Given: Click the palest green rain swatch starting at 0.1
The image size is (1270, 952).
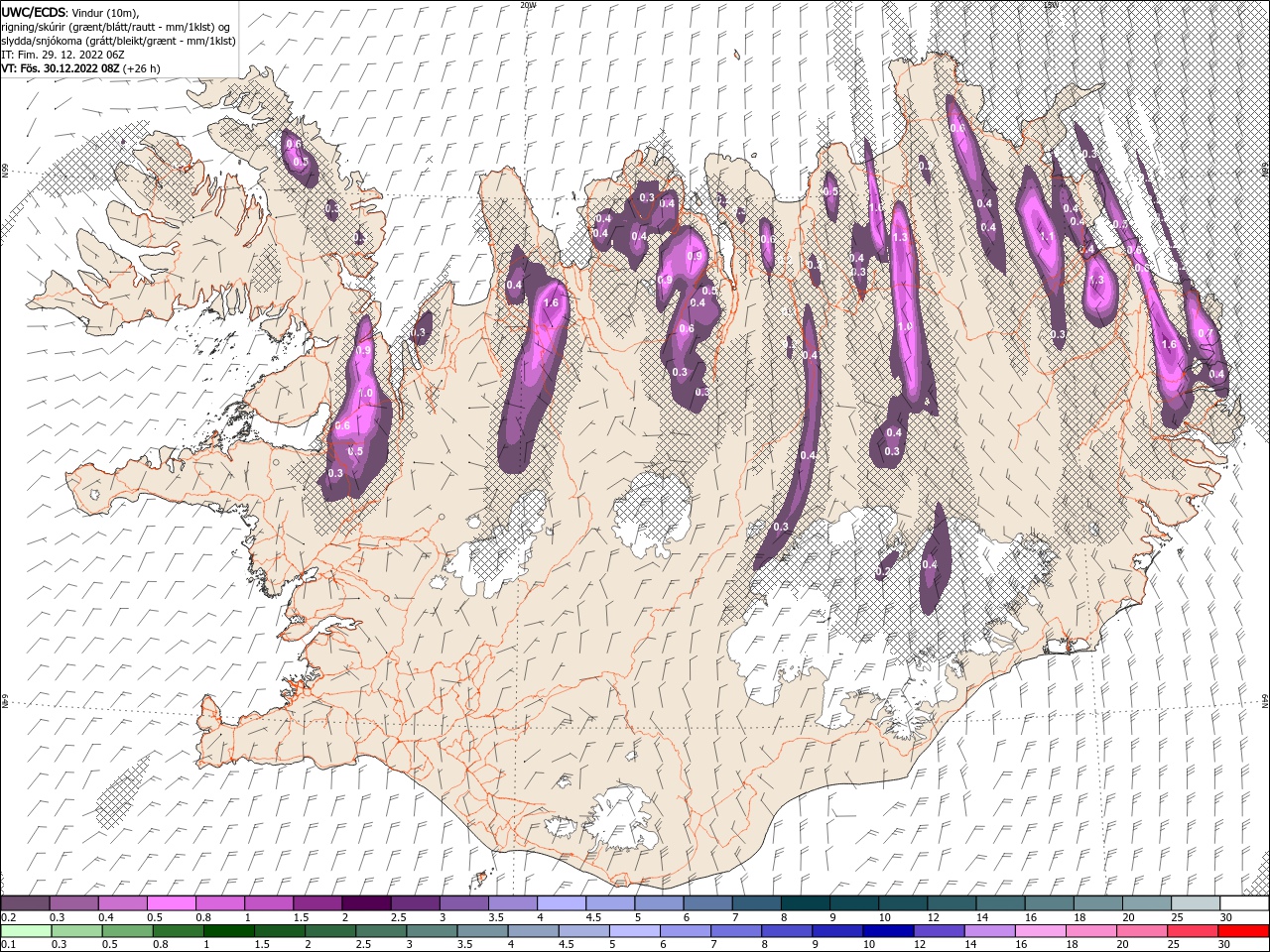Looking at the screenshot, I should [x=26, y=931].
